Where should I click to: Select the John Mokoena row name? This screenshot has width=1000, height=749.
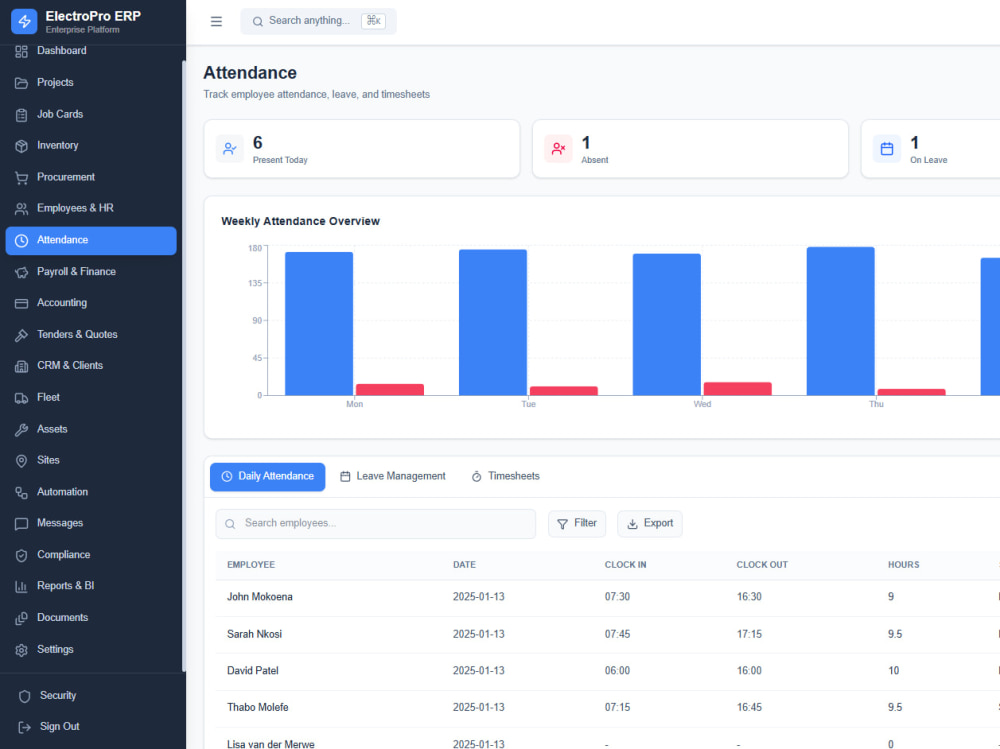click(260, 597)
